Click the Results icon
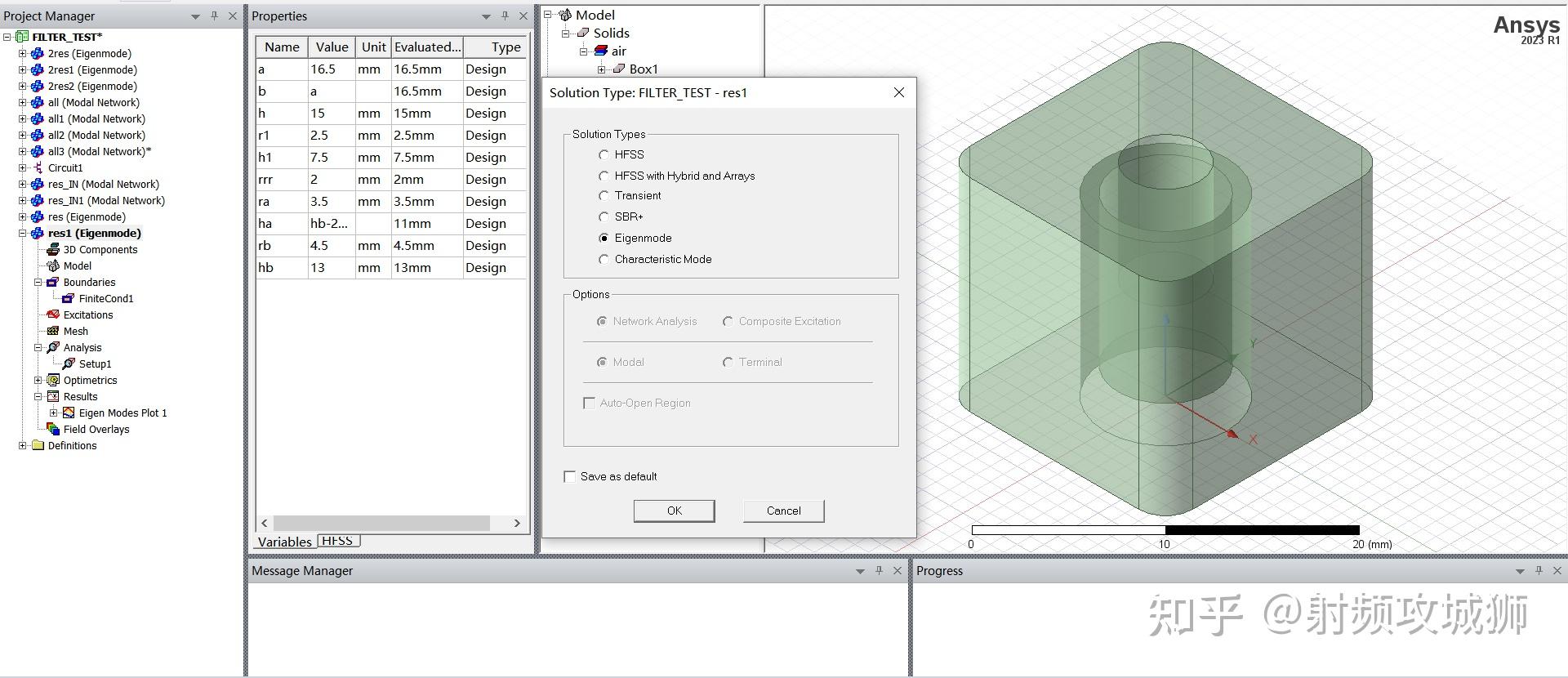Screen dimensions: 1568x678 [53, 396]
